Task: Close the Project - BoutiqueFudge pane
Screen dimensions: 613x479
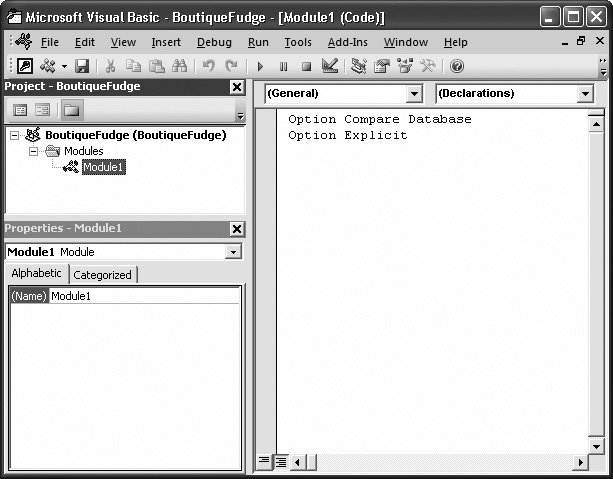Action: (x=237, y=87)
